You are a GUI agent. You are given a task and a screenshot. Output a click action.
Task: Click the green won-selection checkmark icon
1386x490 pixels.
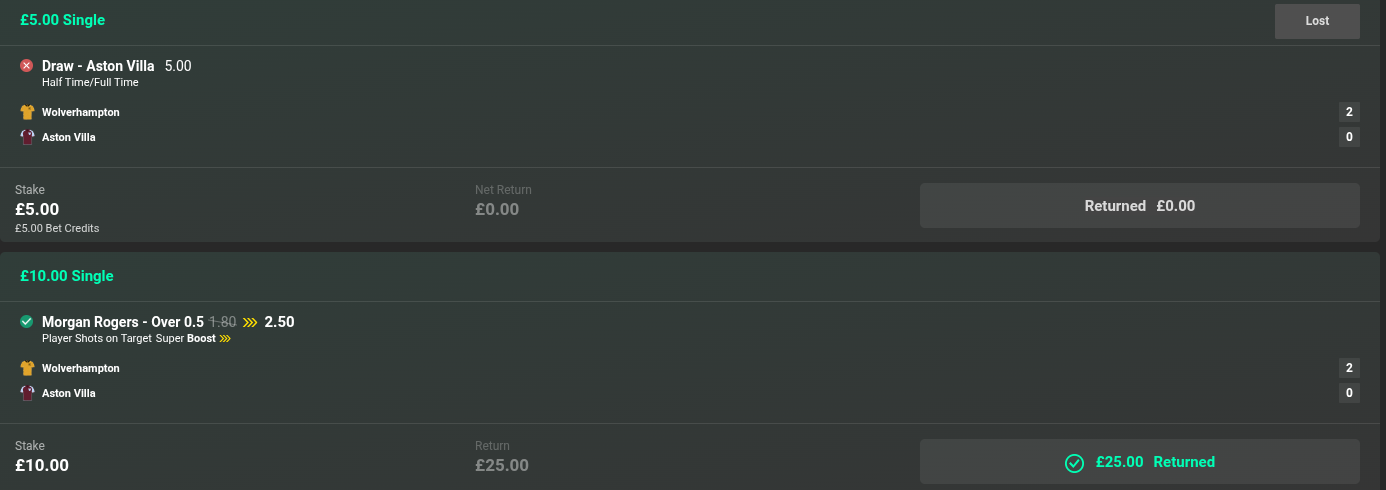coord(27,322)
